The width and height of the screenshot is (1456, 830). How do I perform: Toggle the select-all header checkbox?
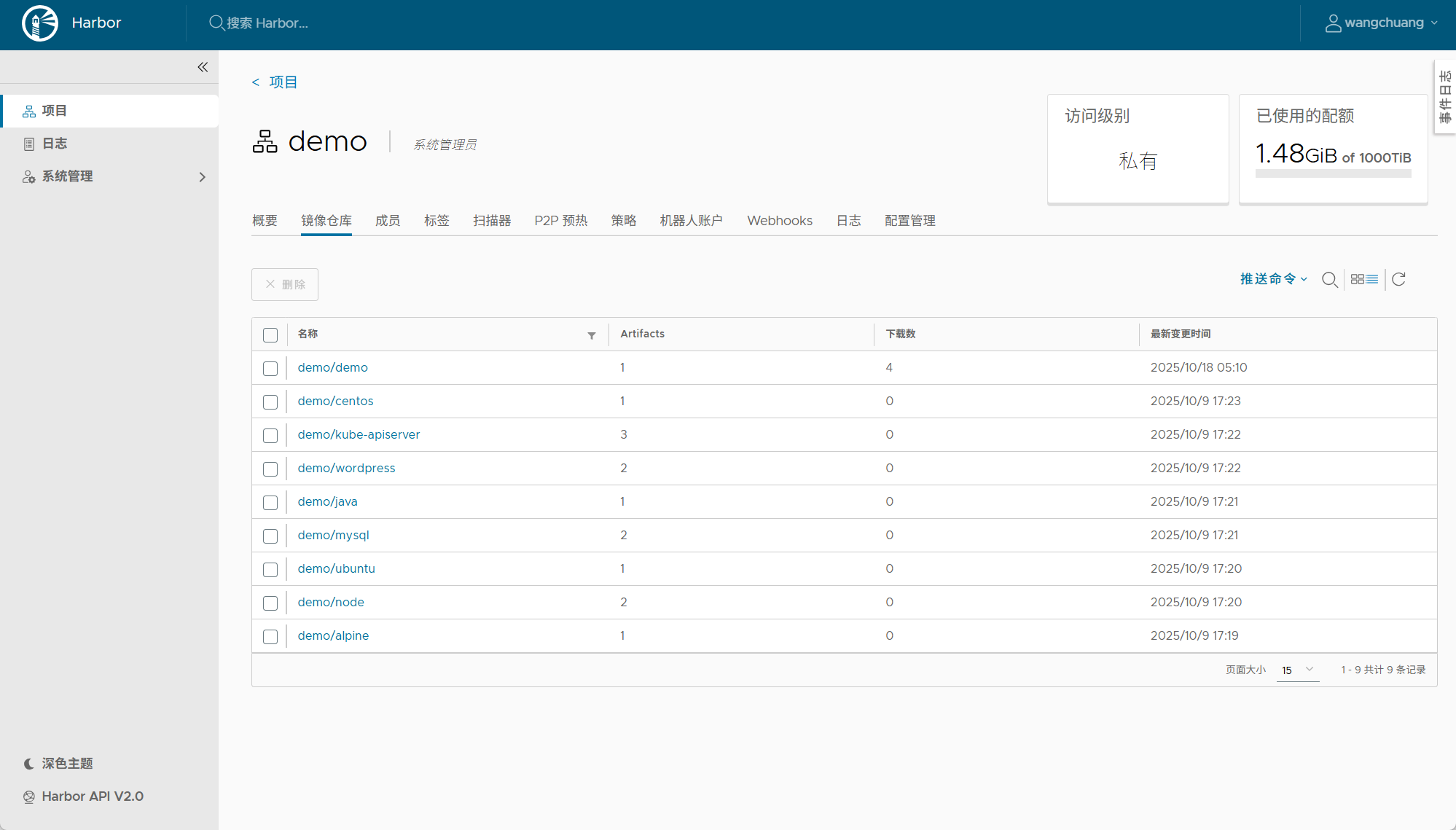coord(270,335)
